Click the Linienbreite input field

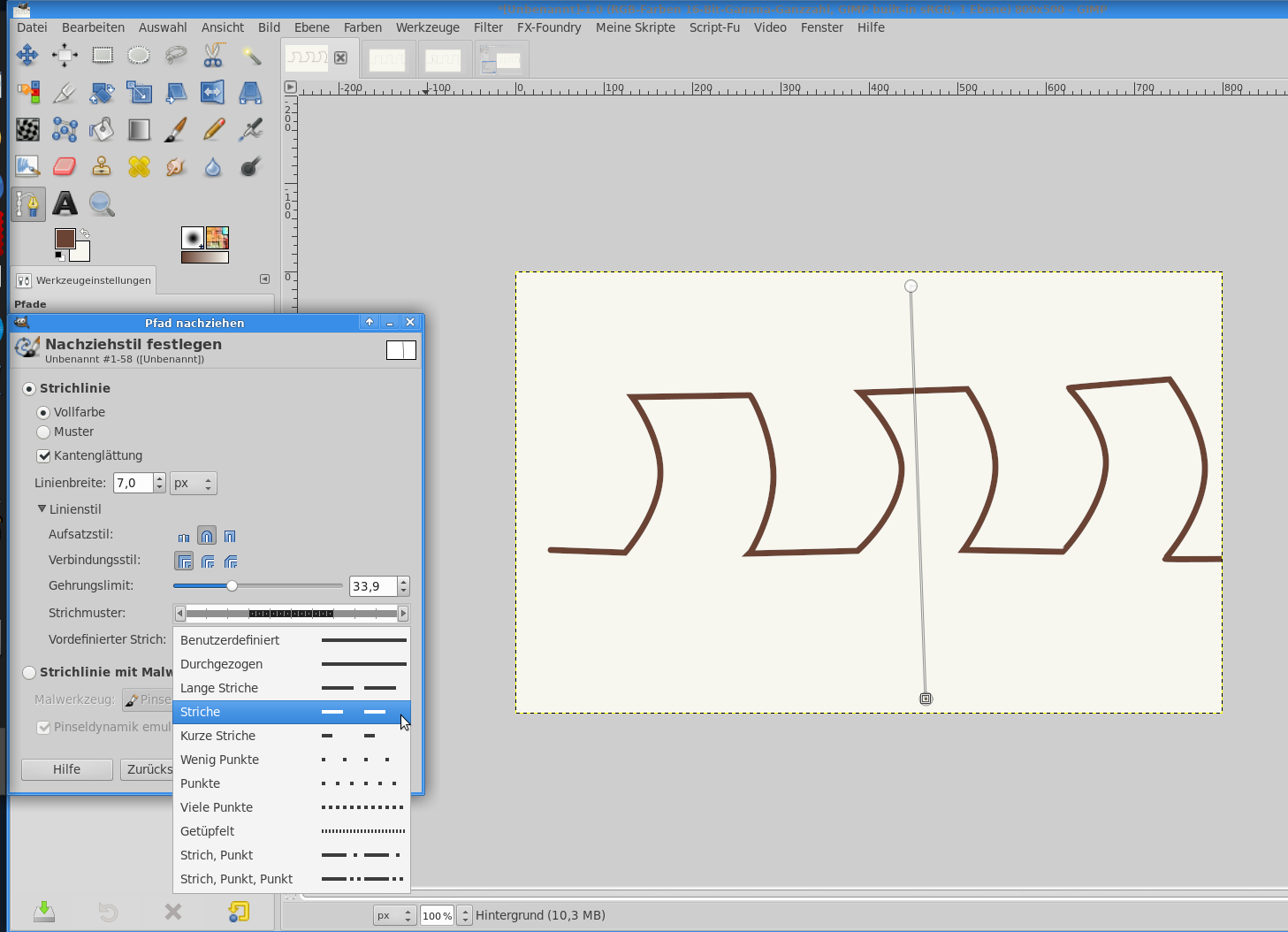coord(133,484)
